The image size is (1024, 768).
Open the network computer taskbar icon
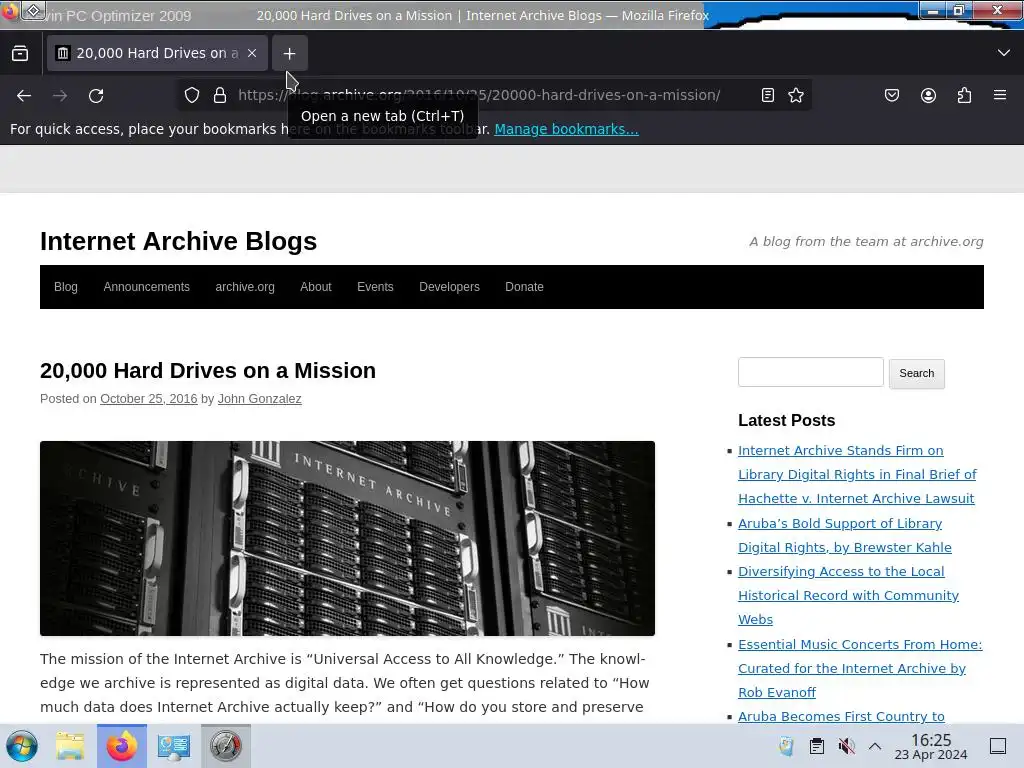pos(174,746)
